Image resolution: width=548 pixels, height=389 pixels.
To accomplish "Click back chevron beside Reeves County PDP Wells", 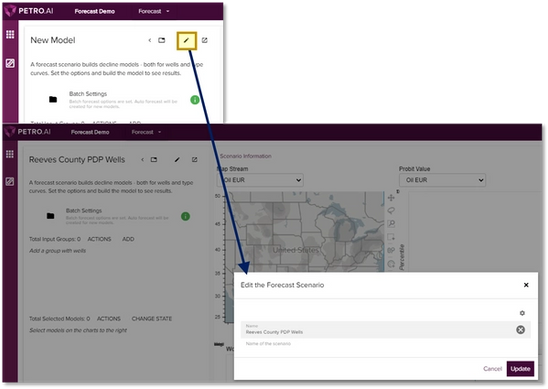I will (x=142, y=160).
